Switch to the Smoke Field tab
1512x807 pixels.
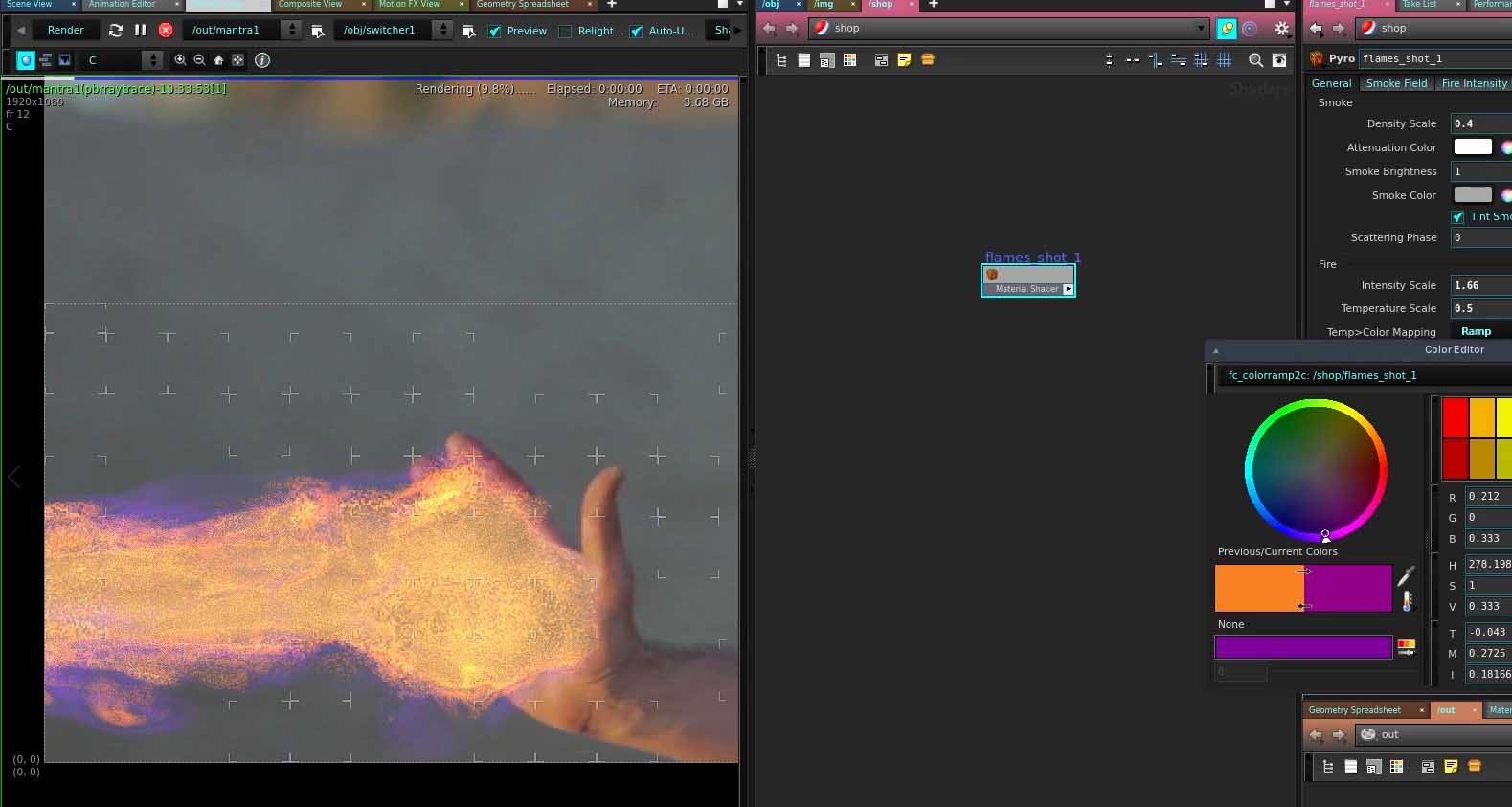[x=1395, y=83]
